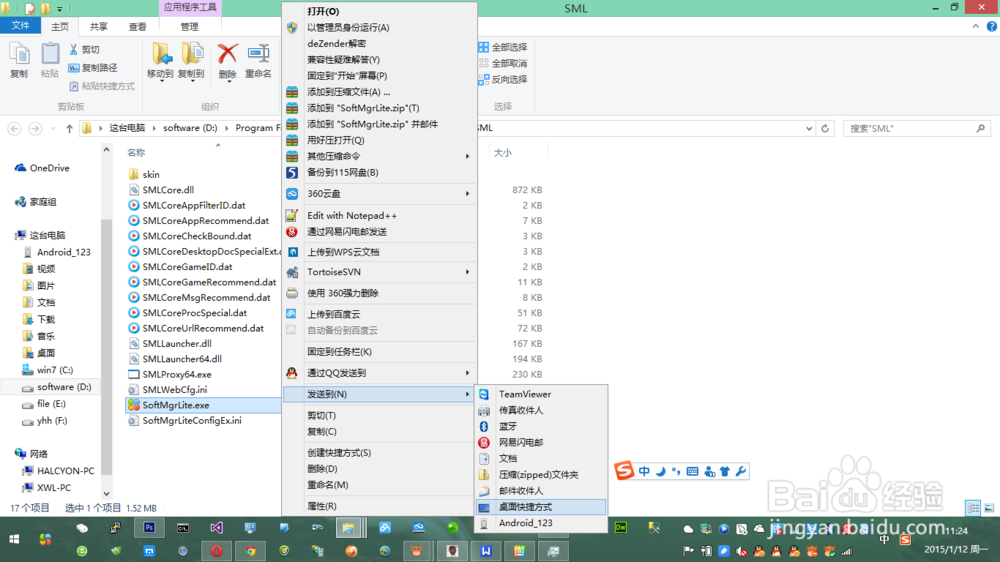Choose Run as administrator (以管理员身份运行)
Screen dimensions: 1000x562
pos(379,27)
